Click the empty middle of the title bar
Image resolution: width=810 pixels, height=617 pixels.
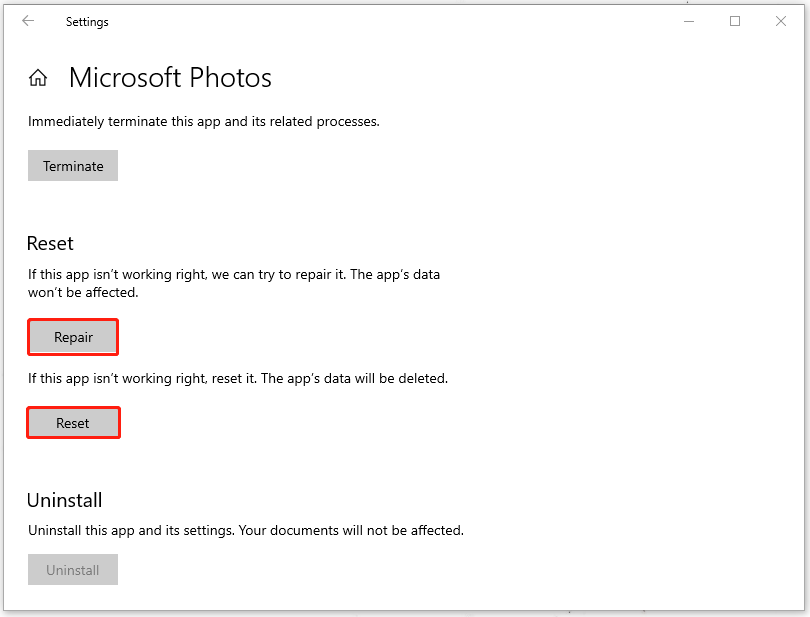(400, 21)
